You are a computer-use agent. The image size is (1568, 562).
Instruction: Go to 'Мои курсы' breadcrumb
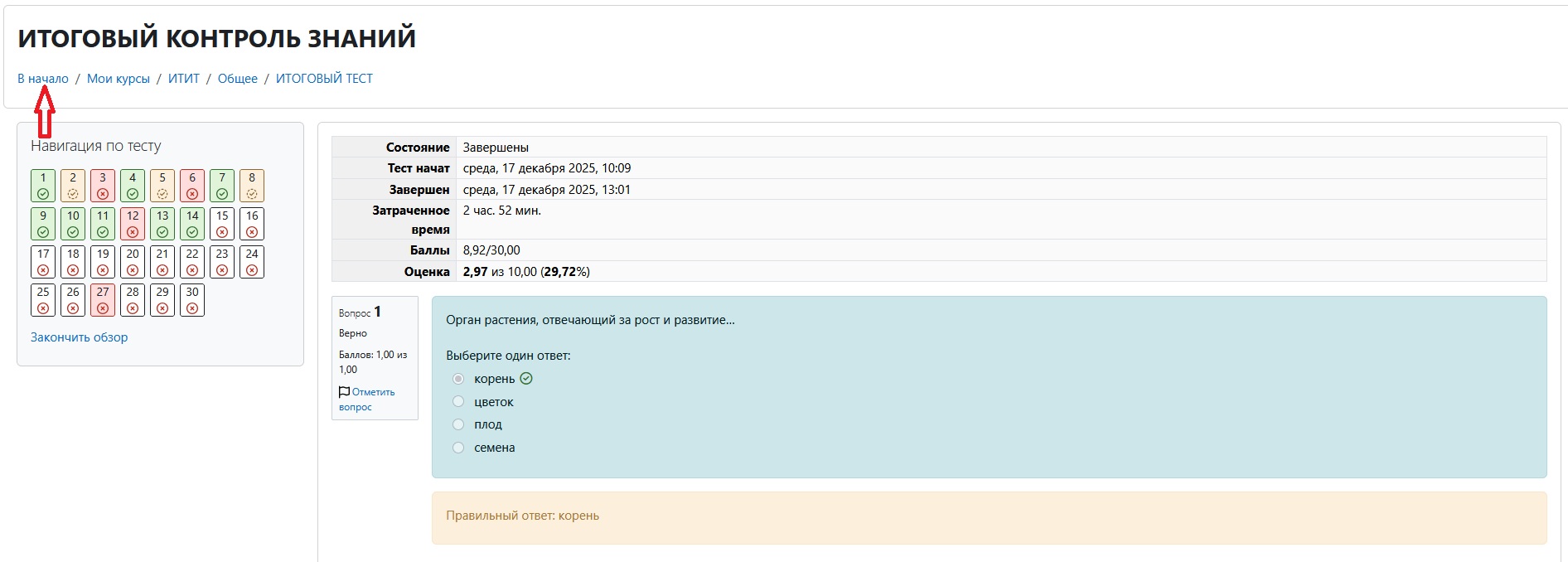(119, 79)
